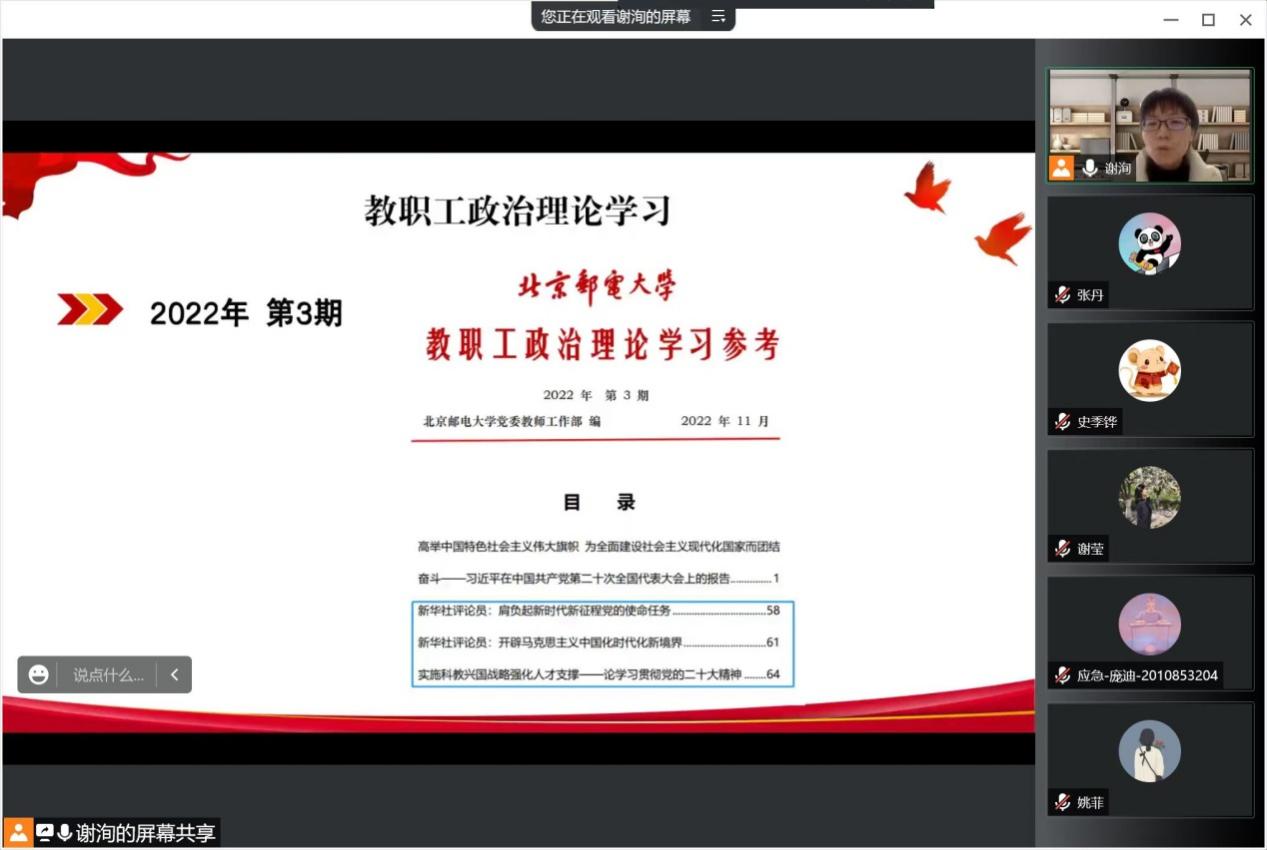Click the microphone icon beside 谢洵的屏幕共享
Screen dimensions: 1267x850
pyautogui.click(x=65, y=833)
